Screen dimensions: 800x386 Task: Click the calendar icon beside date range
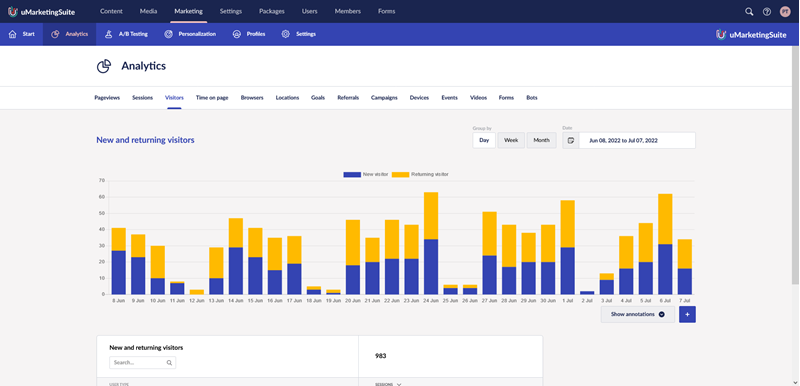571,140
